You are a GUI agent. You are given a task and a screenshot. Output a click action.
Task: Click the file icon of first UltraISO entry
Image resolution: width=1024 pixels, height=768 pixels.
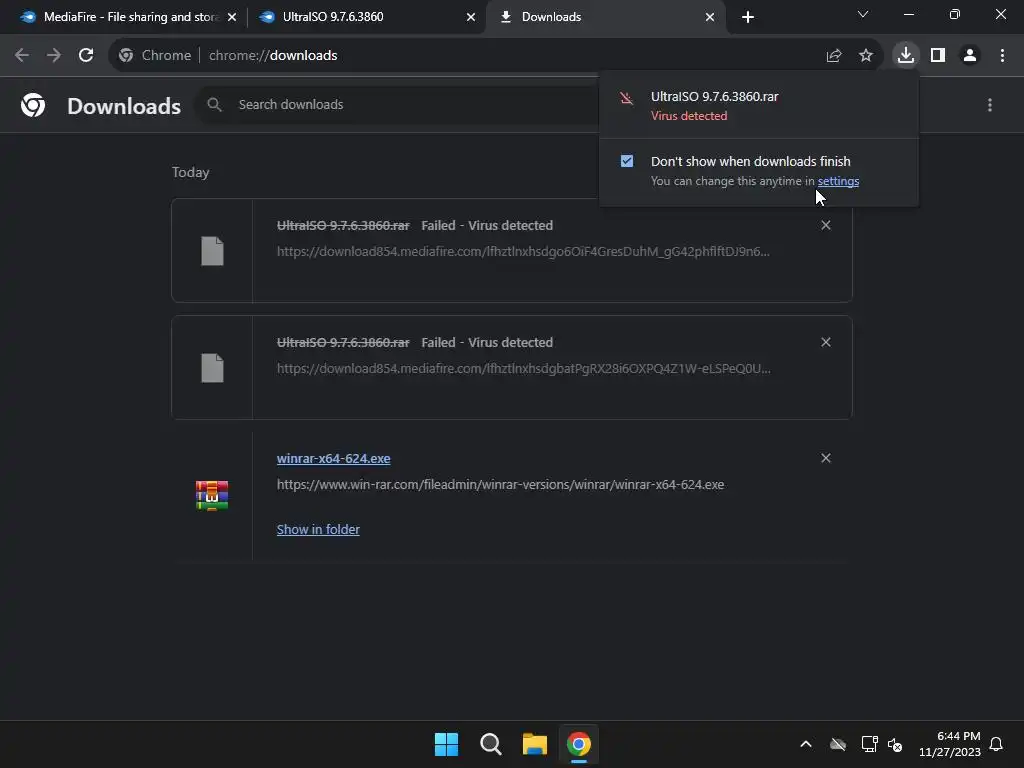[212, 251]
